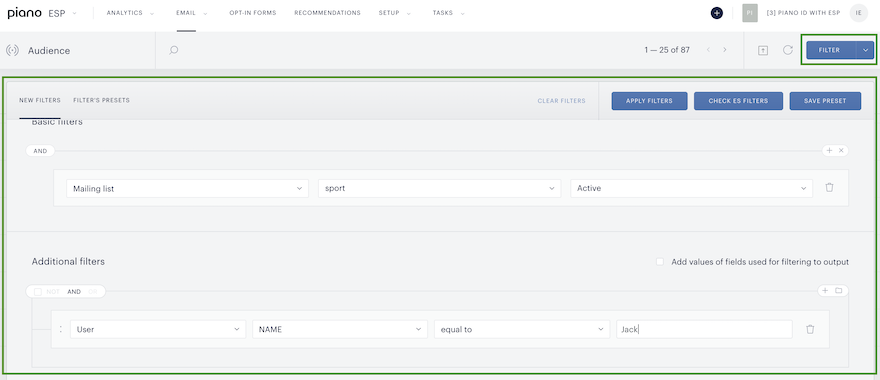Click the search magnifier icon

click(174, 50)
